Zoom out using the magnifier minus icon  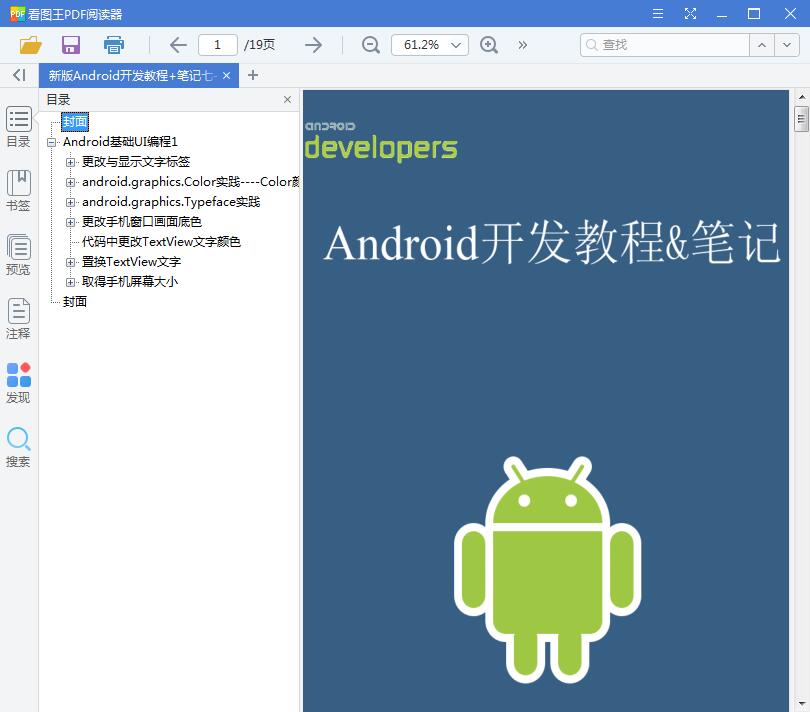click(x=369, y=45)
